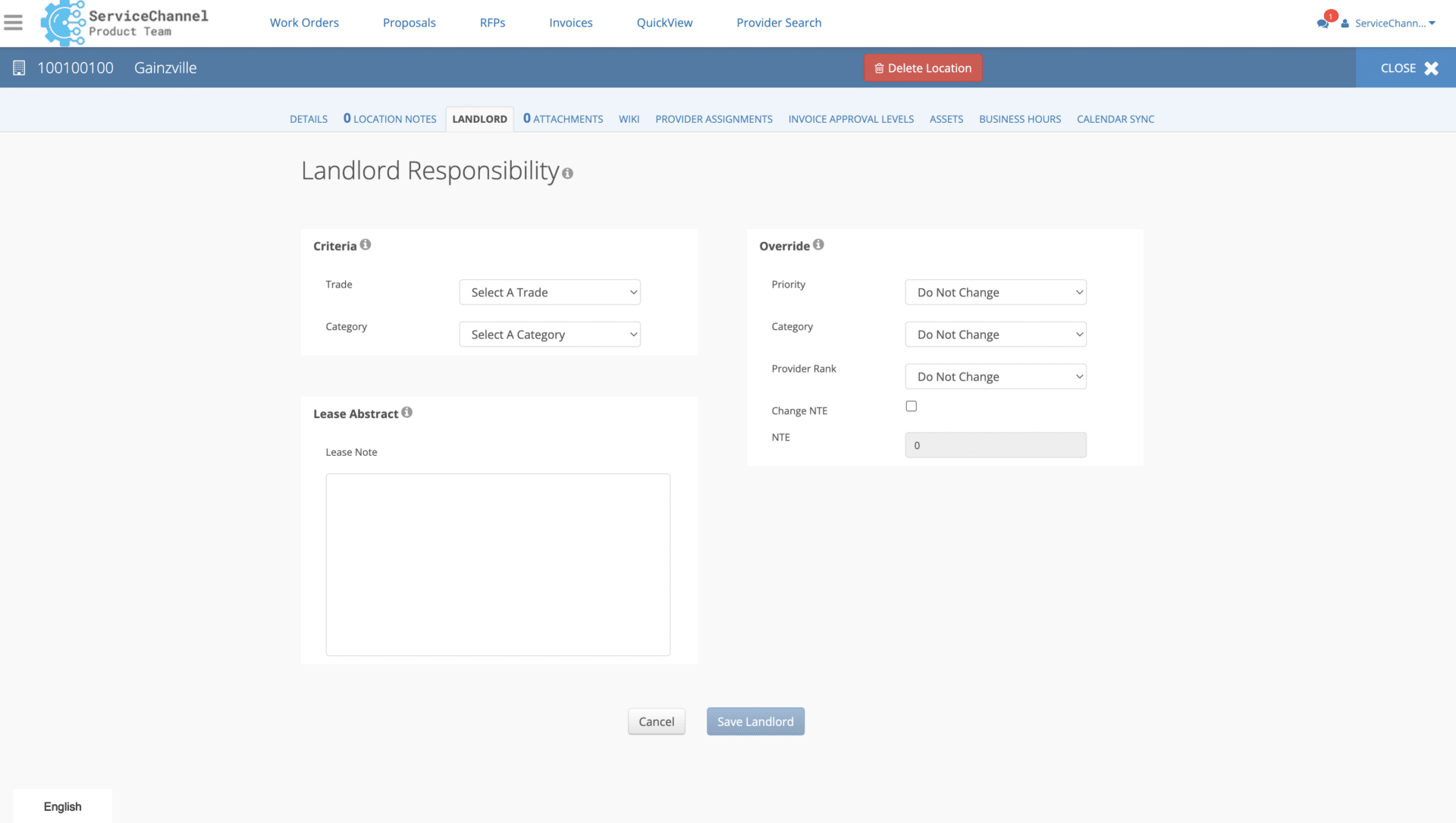Switch to the Provider Assignments tab
This screenshot has height=823, width=1456.
(x=714, y=119)
